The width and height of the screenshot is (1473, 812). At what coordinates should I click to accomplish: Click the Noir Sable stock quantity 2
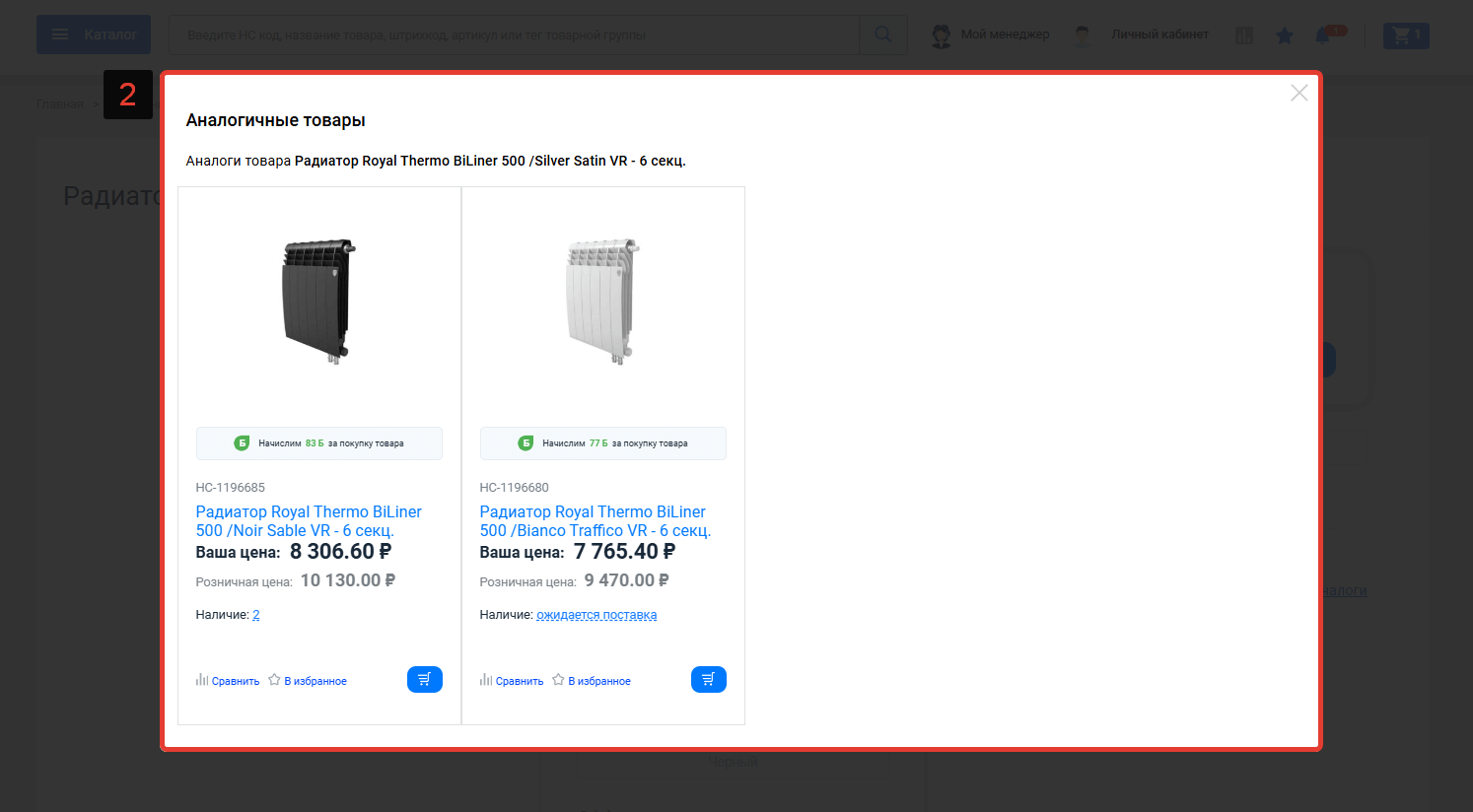click(x=256, y=615)
